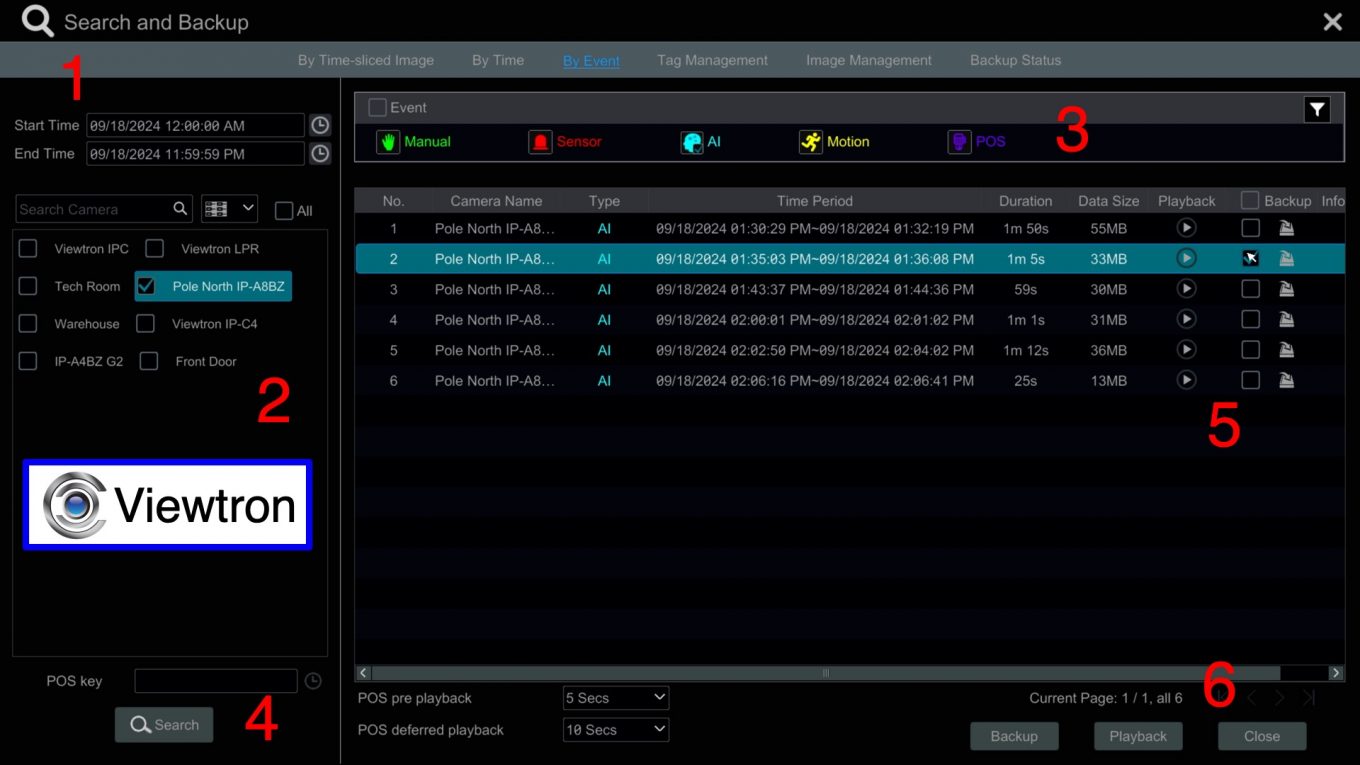Switch to the By Time tab
Viewport: 1360px width, 765px height.
tap(497, 60)
